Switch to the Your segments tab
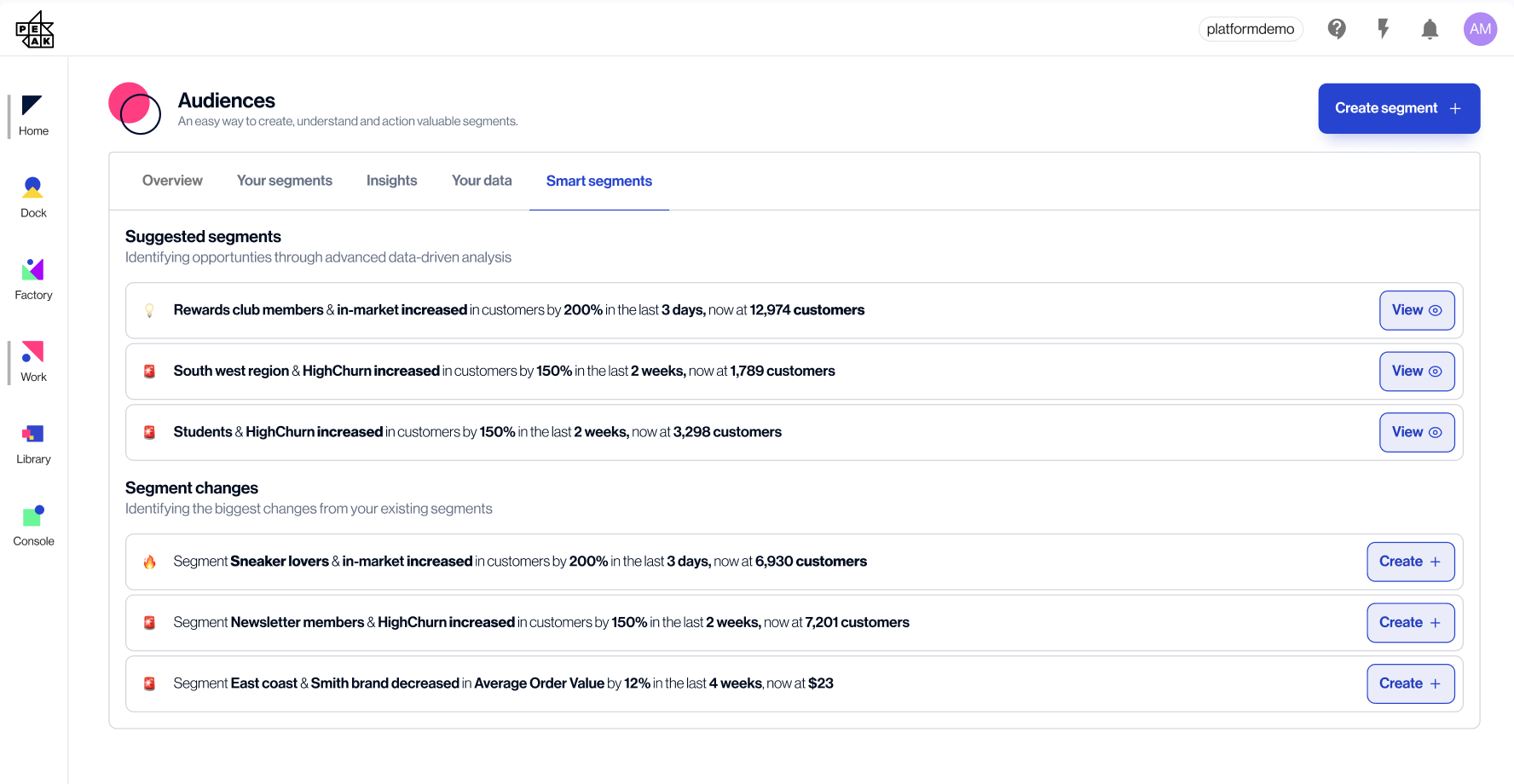The height and width of the screenshot is (784, 1514). 285,181
